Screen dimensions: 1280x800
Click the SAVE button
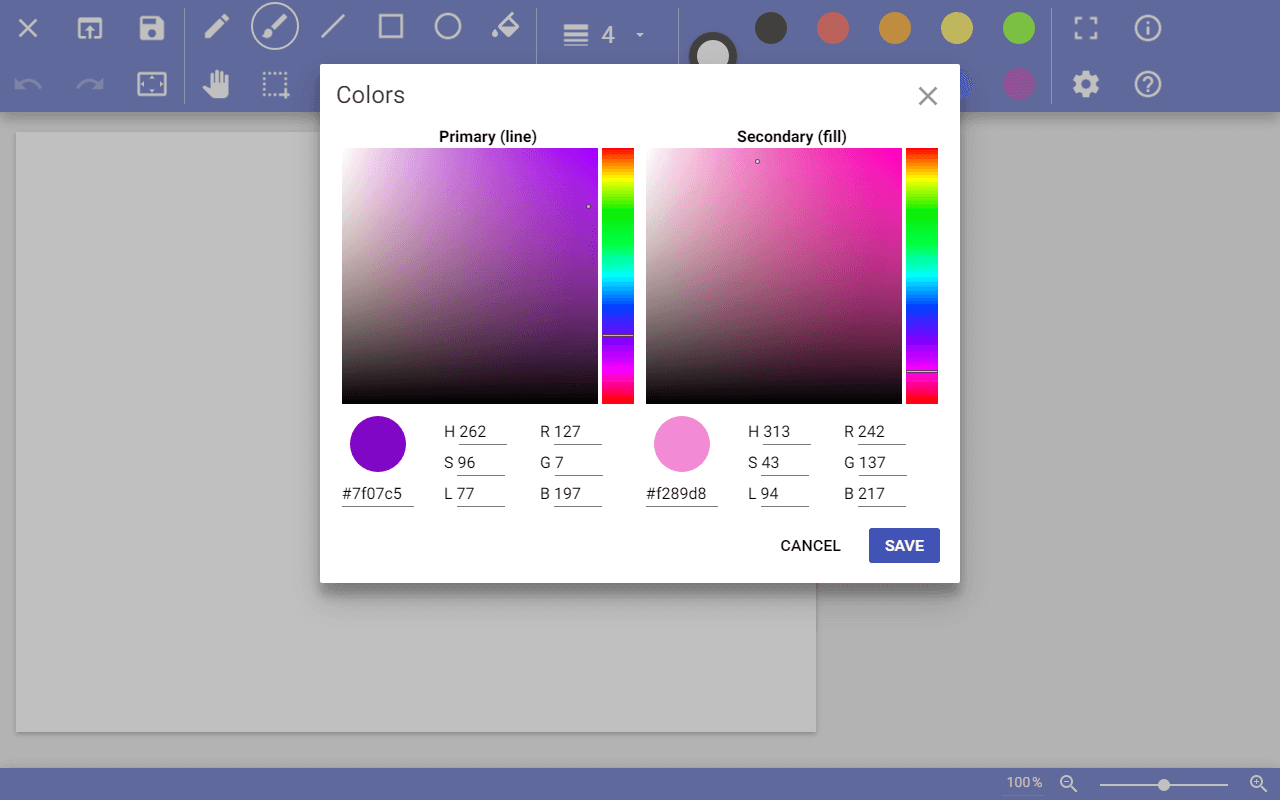click(903, 545)
